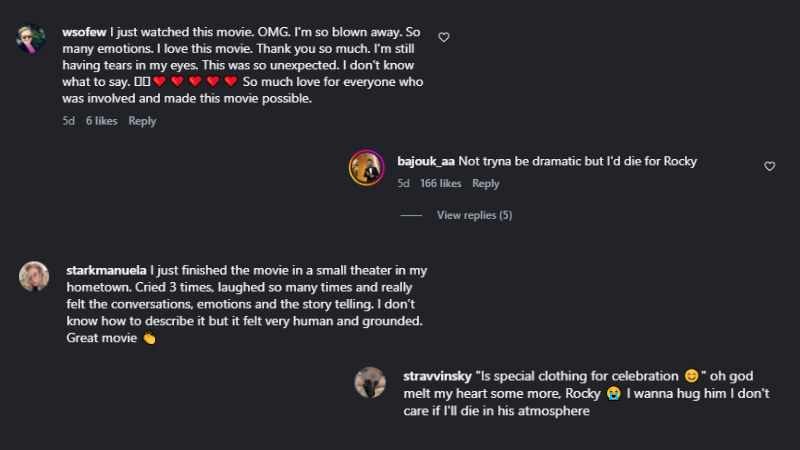The width and height of the screenshot is (800, 450).
Task: Reply to wsofew's comment
Action: point(142,121)
